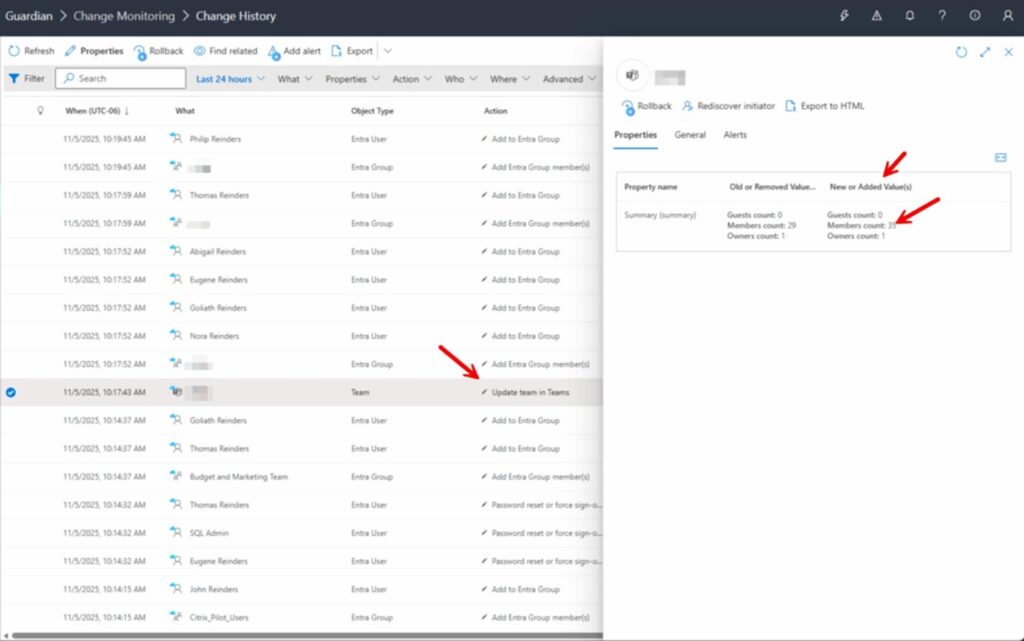The image size is (1024, 641).
Task: Select the Nora Reinders row
Action: pyautogui.click(x=302, y=336)
